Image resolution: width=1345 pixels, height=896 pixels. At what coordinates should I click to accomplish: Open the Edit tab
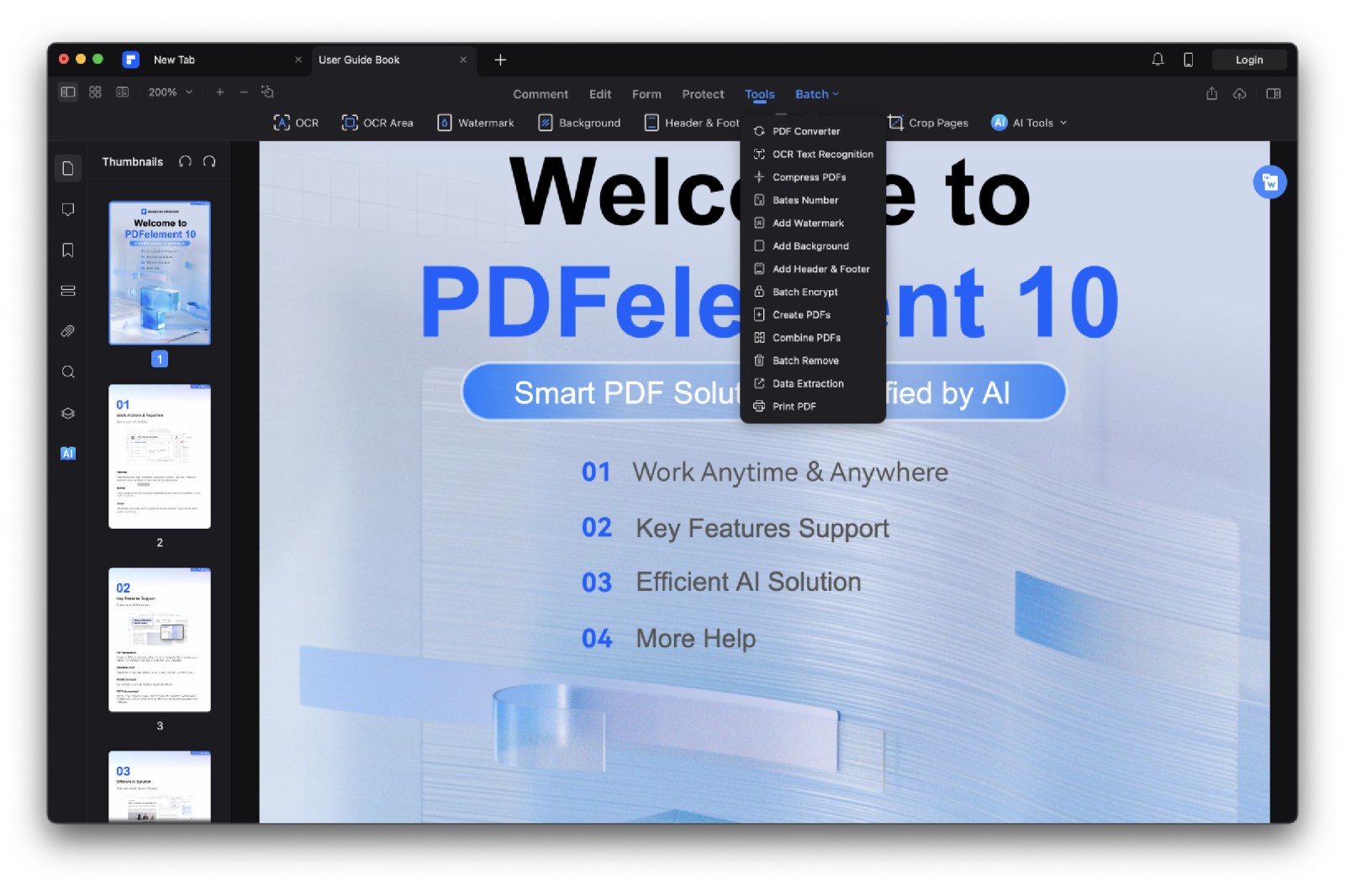pos(600,94)
